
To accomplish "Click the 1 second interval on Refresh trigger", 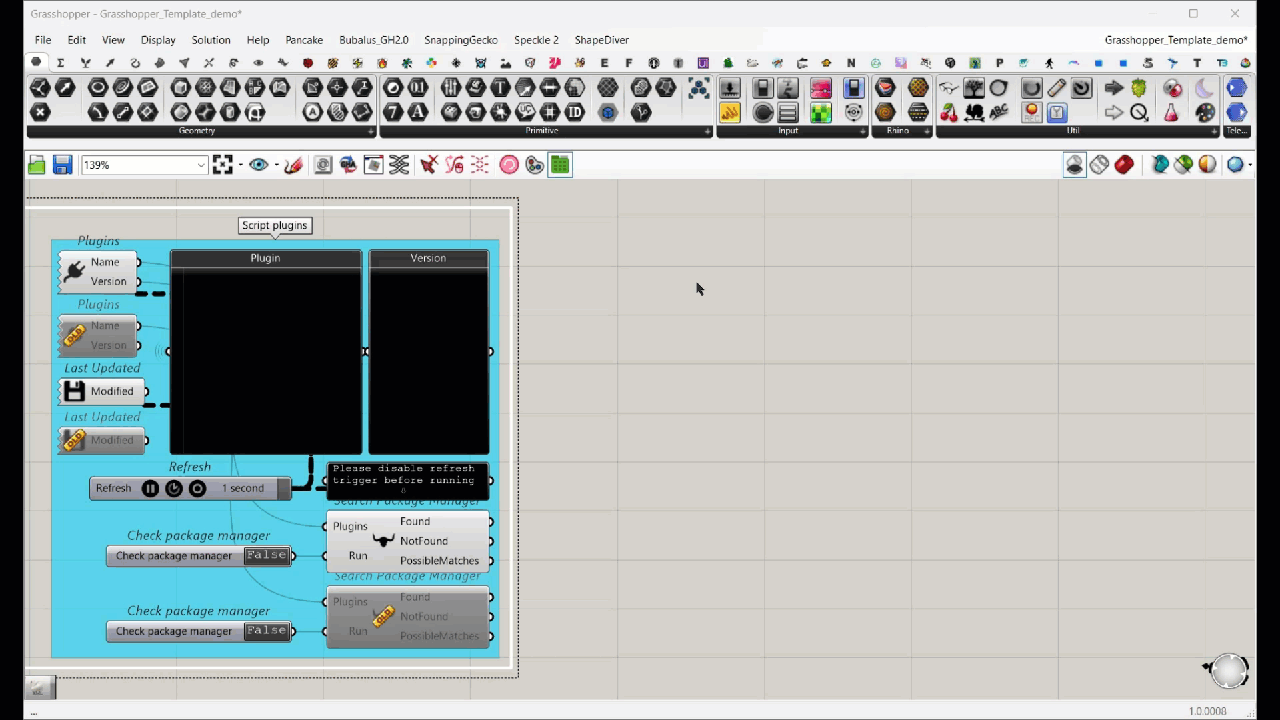I will click(x=243, y=488).
